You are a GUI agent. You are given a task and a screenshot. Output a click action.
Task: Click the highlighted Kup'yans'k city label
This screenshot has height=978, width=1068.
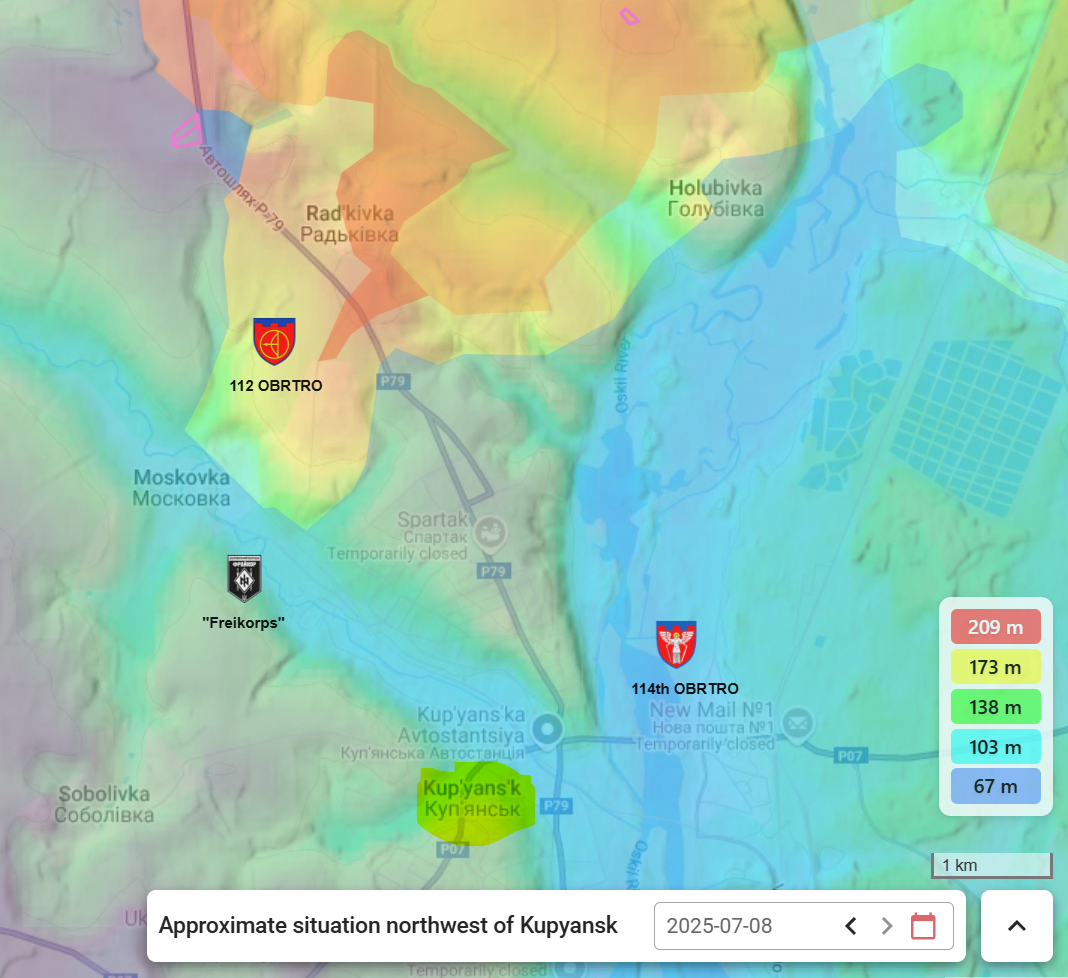[472, 799]
